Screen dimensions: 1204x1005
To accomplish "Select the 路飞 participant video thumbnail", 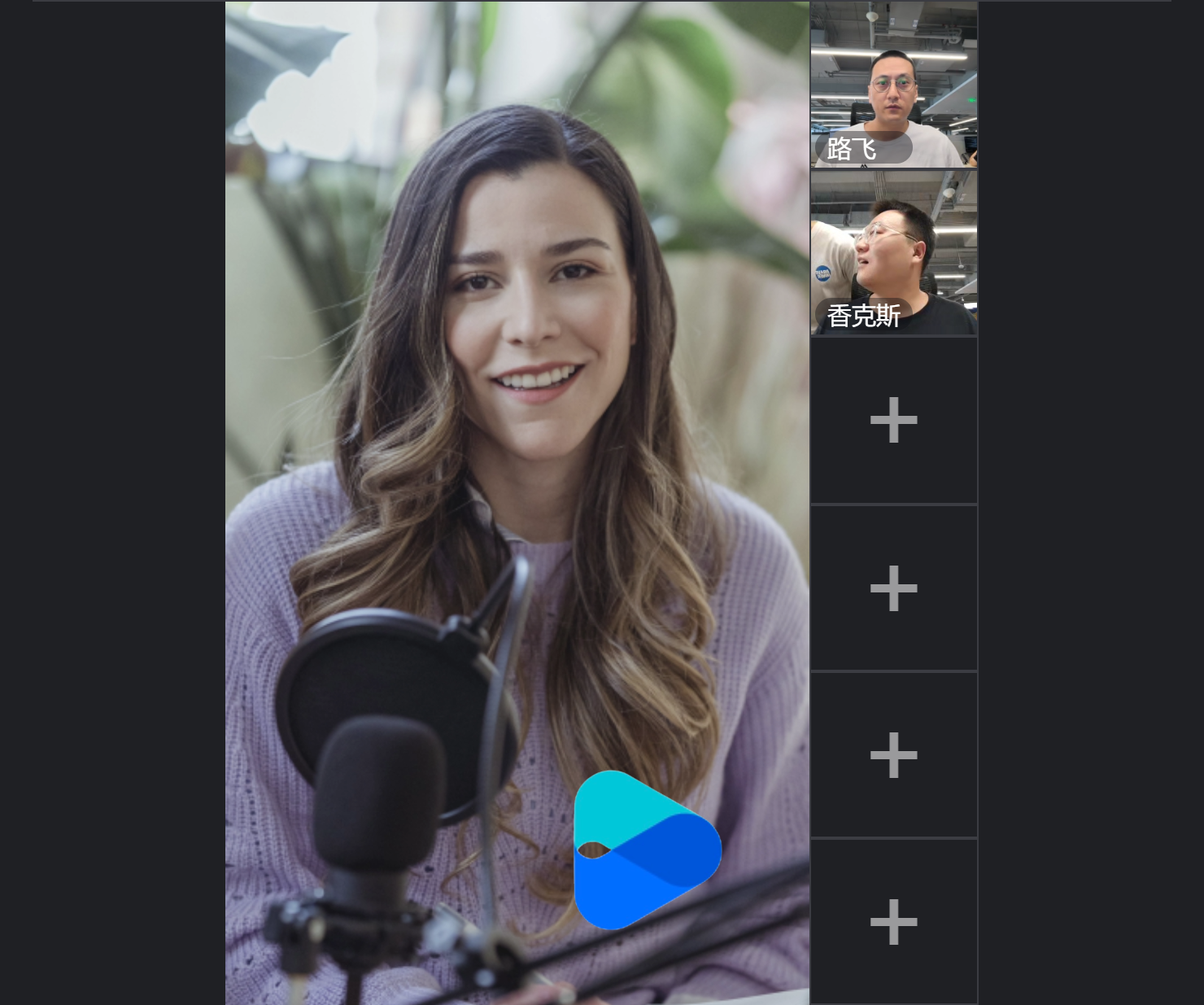I will tap(894, 85).
